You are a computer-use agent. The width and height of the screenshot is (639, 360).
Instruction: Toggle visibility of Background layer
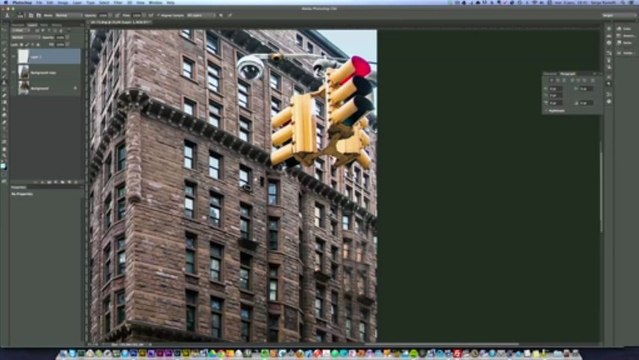pos(13,88)
